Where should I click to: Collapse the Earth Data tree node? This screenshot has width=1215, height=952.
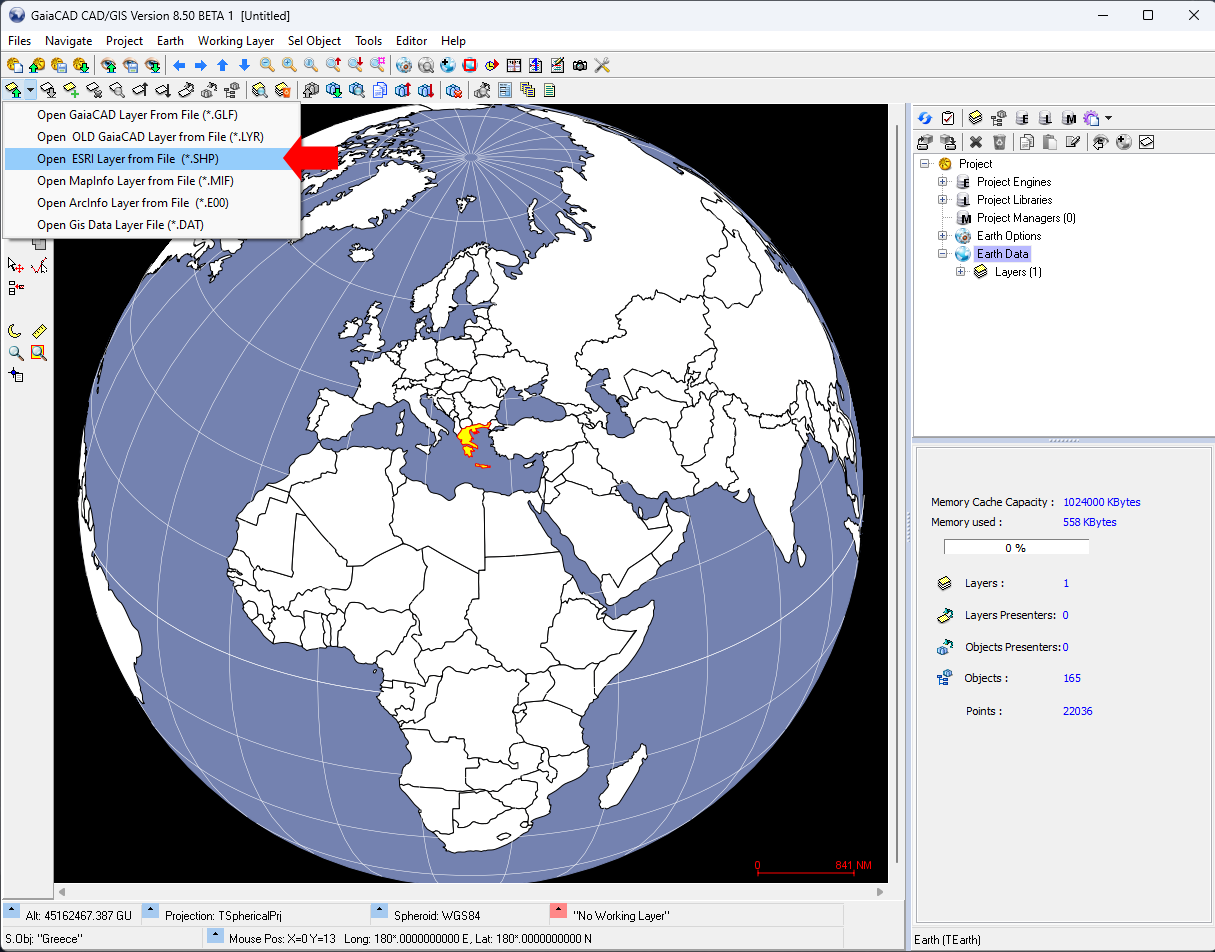tap(942, 254)
